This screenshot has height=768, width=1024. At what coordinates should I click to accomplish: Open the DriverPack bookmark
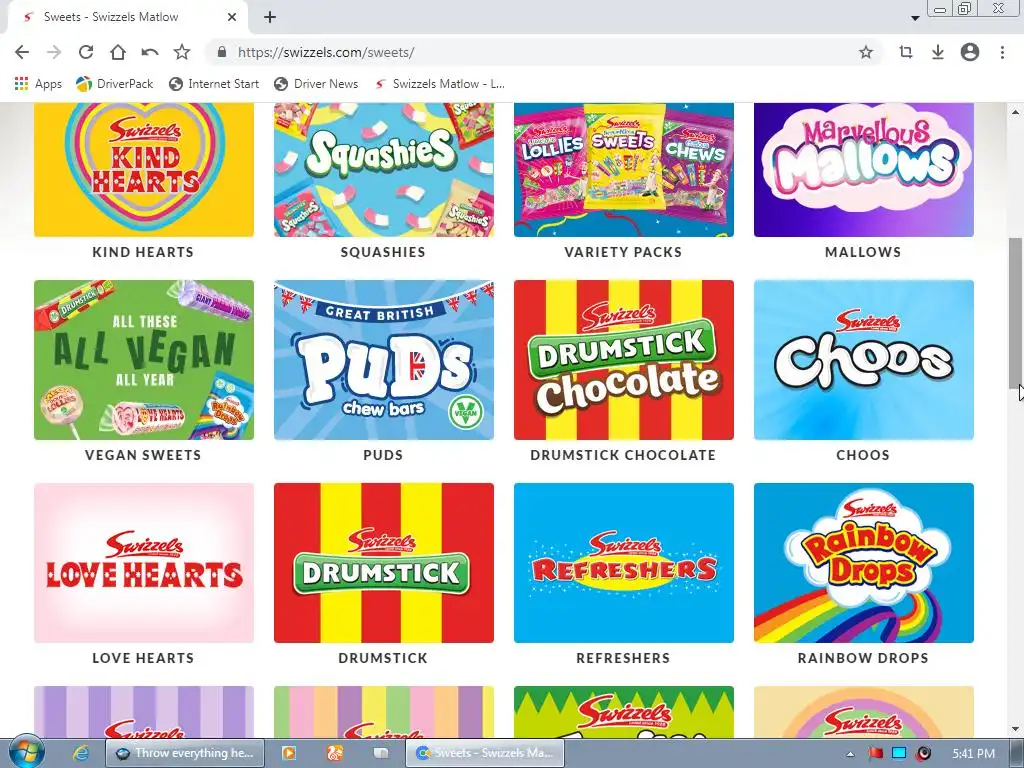click(114, 84)
